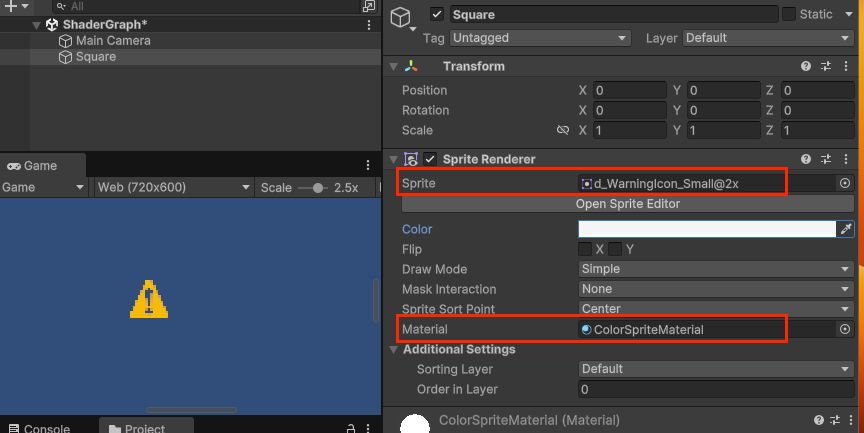Viewport: 864px width, 433px height.
Task: Collapse Additional Settings foldout
Action: (x=393, y=350)
